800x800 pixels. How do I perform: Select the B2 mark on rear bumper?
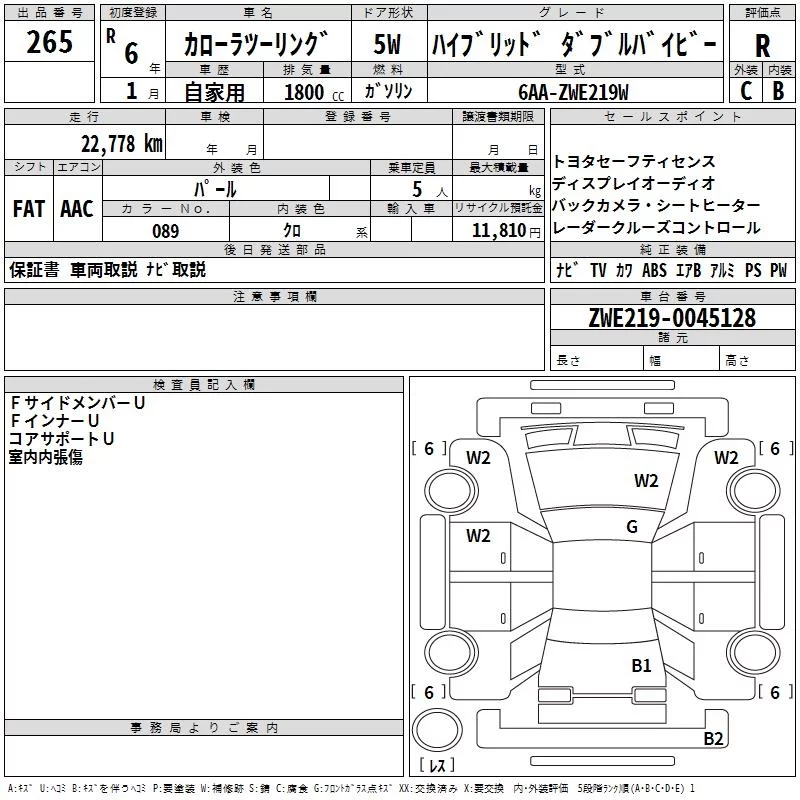713,738
